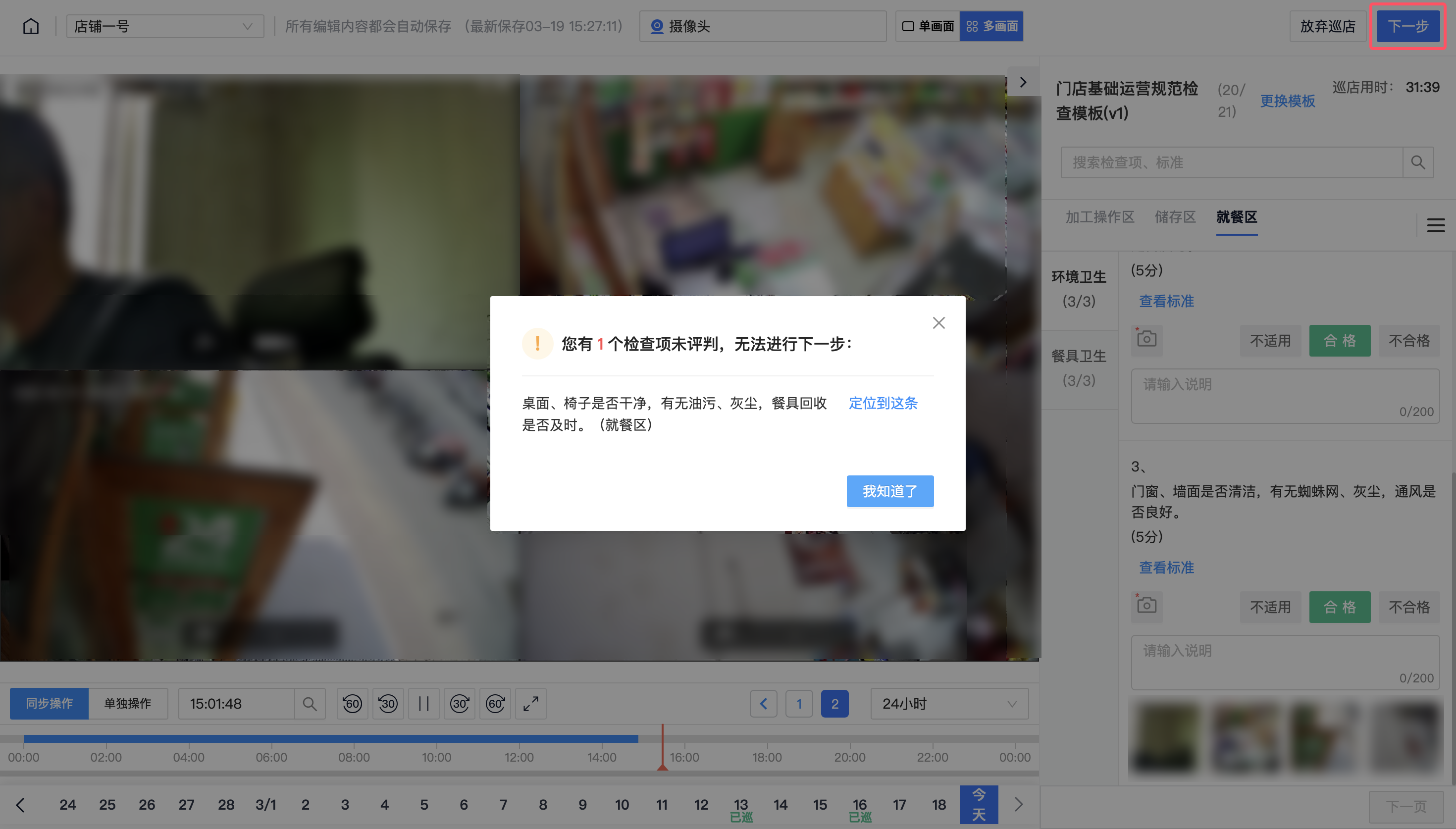Click search icon next to time field

click(x=310, y=704)
